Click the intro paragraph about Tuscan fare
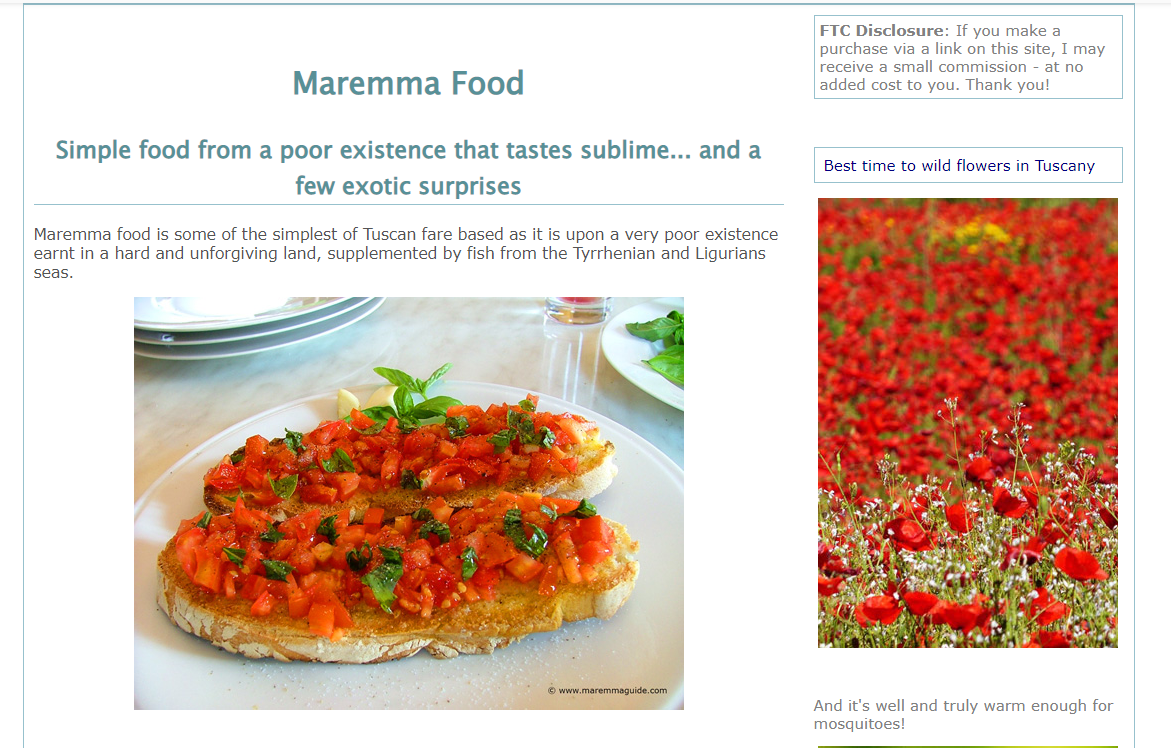 406,253
